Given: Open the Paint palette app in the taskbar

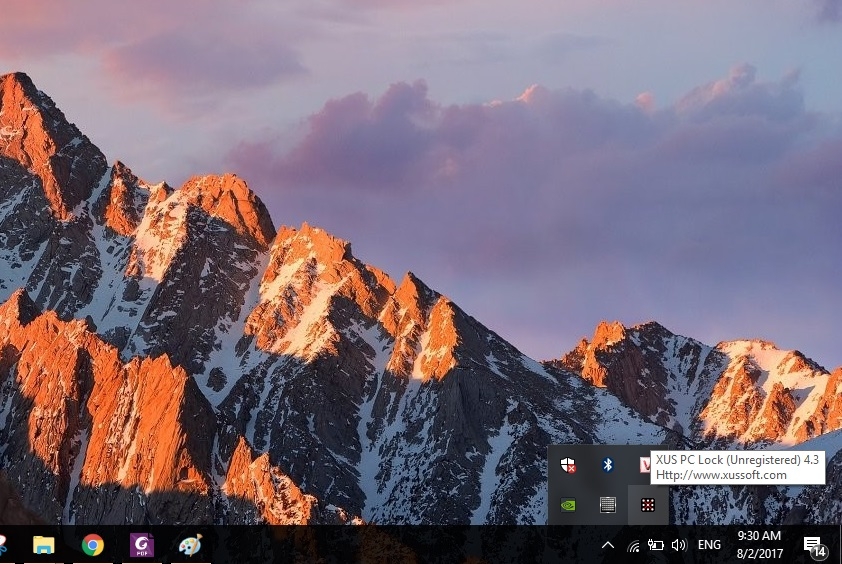Looking at the screenshot, I should (191, 545).
